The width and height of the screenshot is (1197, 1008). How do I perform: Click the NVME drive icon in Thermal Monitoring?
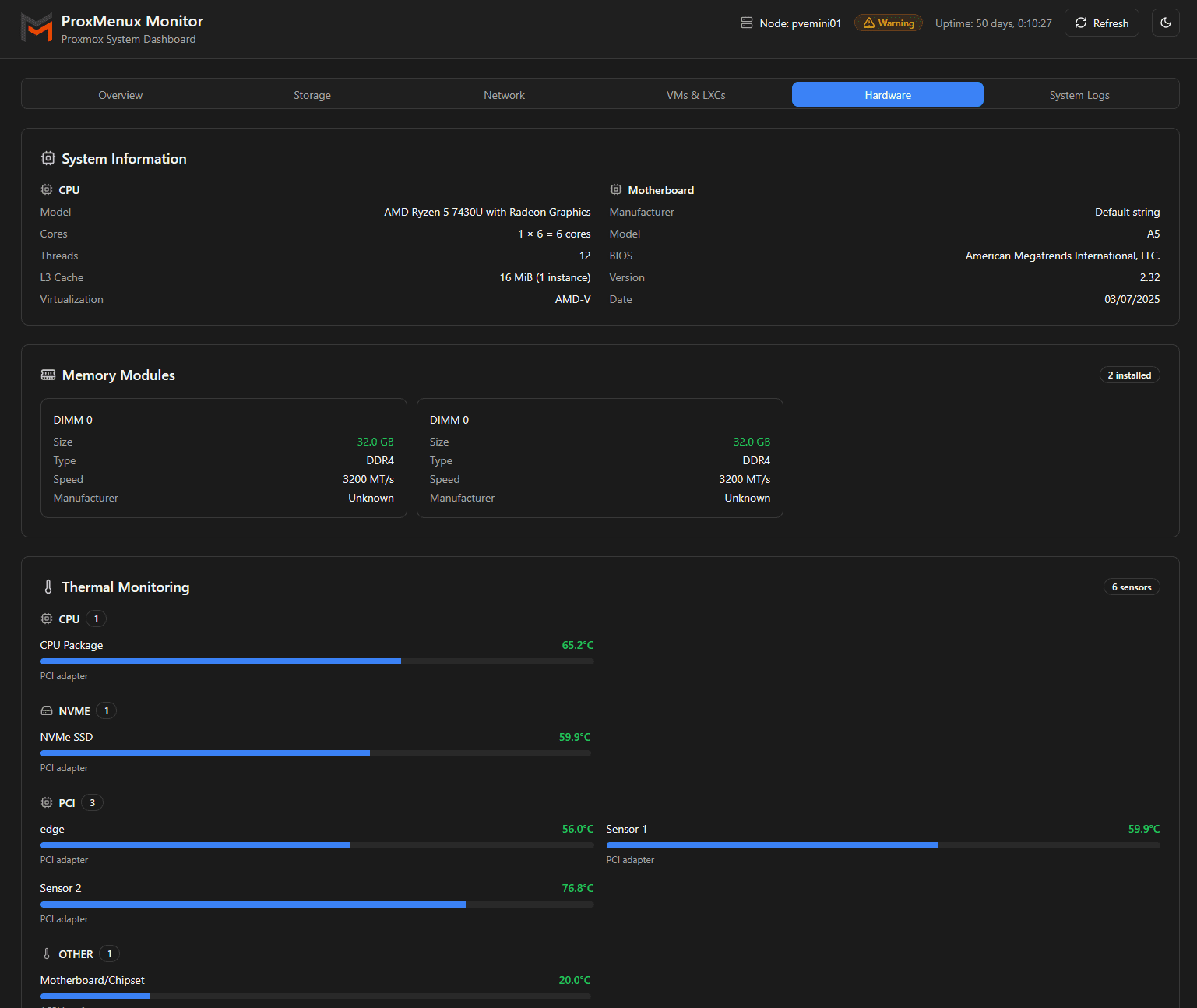click(46, 710)
